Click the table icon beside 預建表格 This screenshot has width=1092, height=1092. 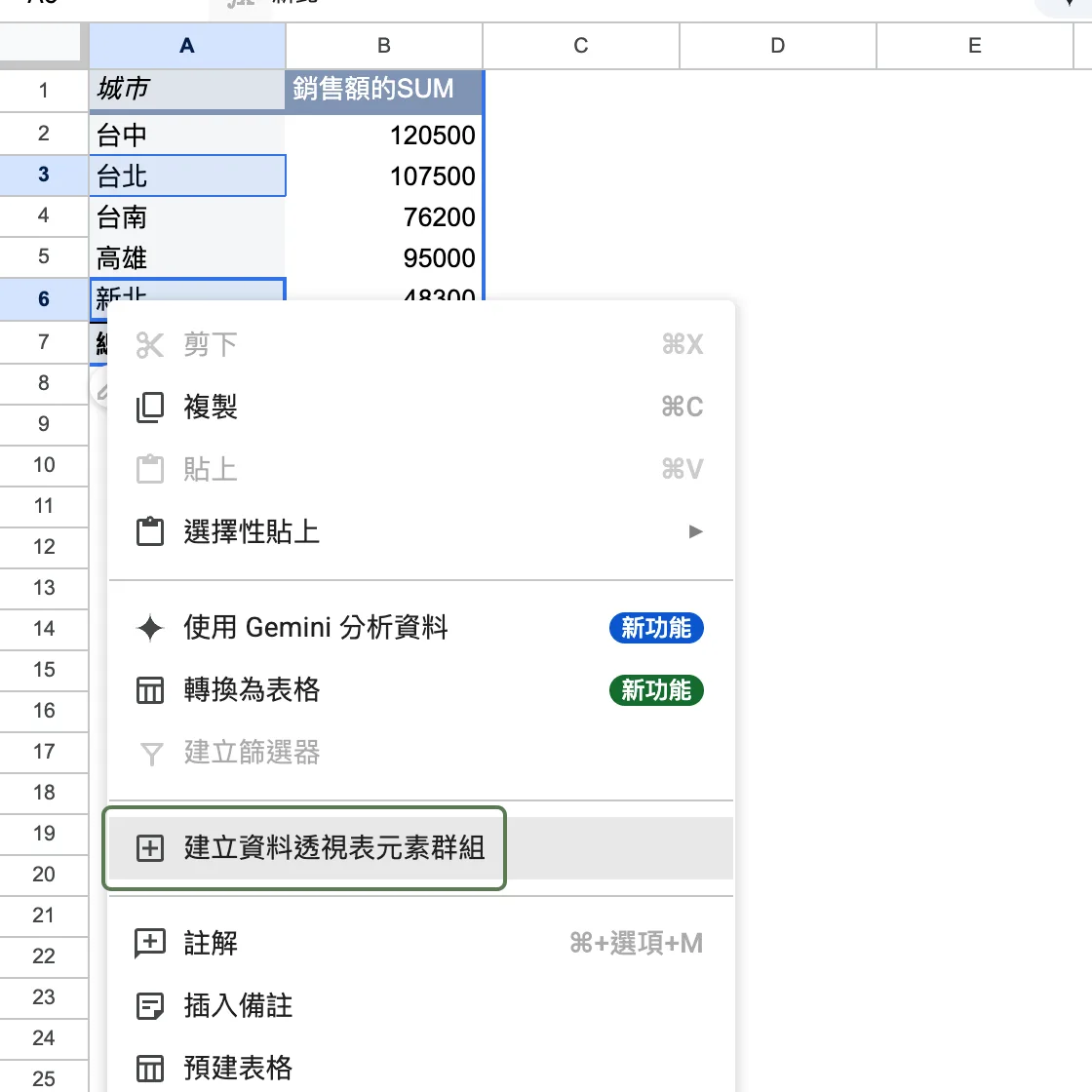[150, 1069]
